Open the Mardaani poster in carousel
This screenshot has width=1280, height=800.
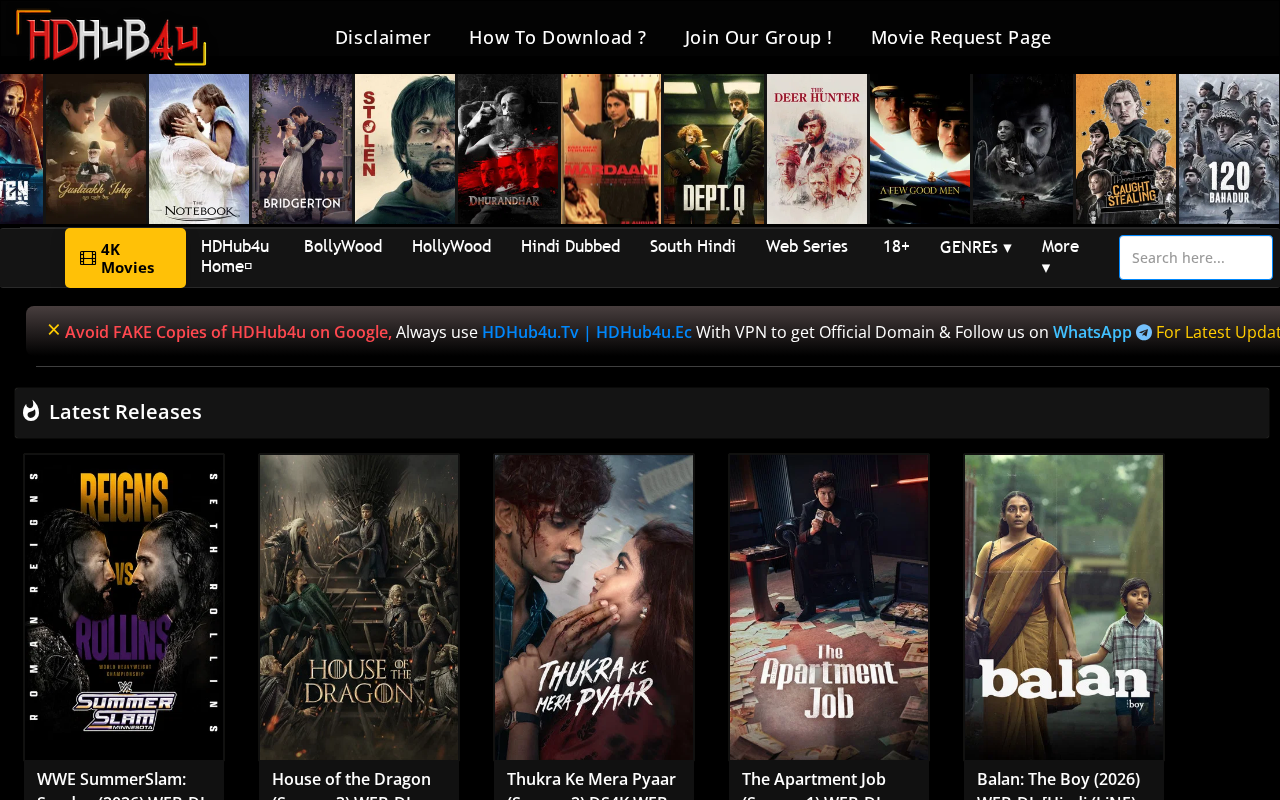pyautogui.click(x=611, y=149)
